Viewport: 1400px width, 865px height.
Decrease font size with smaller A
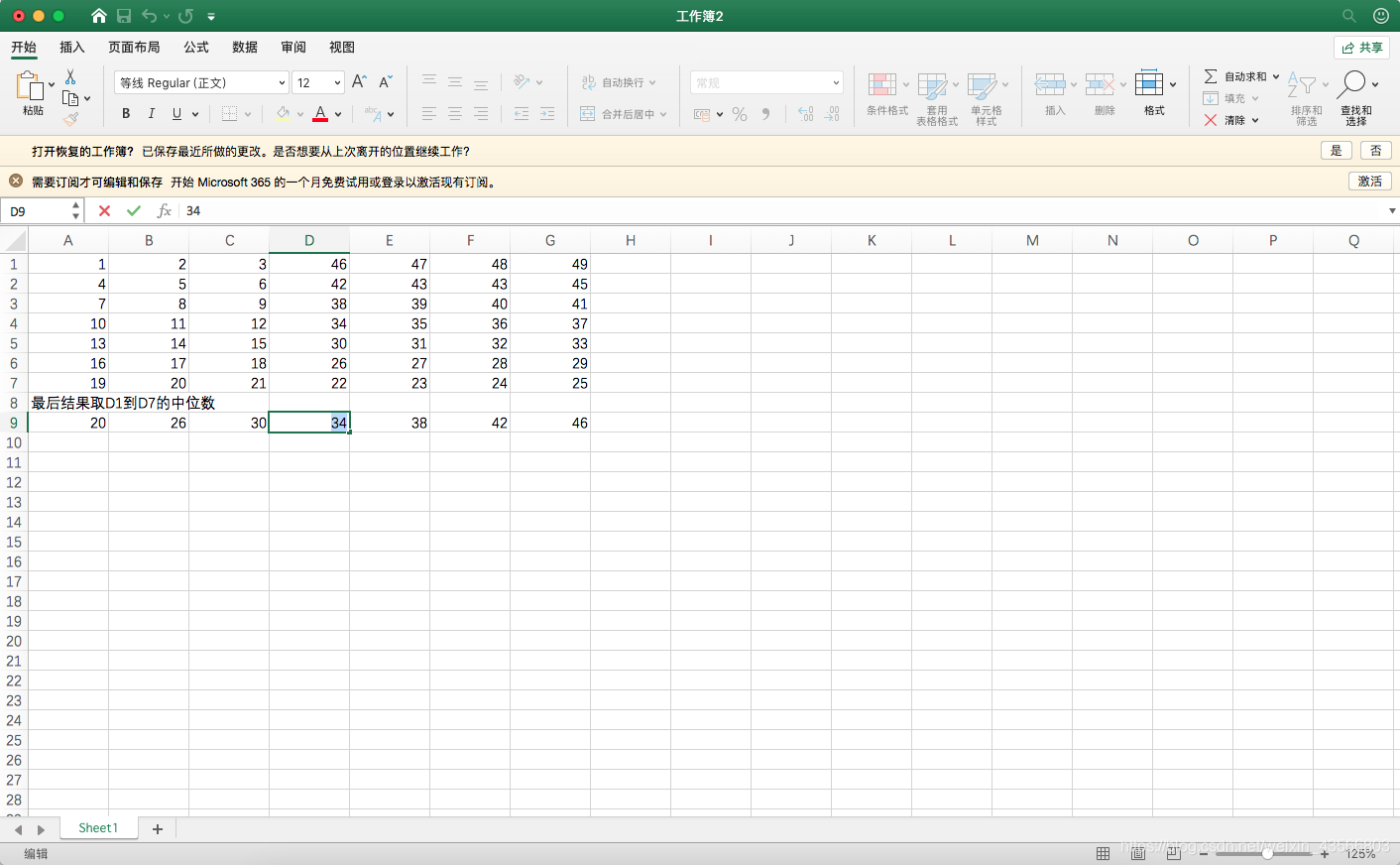point(386,82)
